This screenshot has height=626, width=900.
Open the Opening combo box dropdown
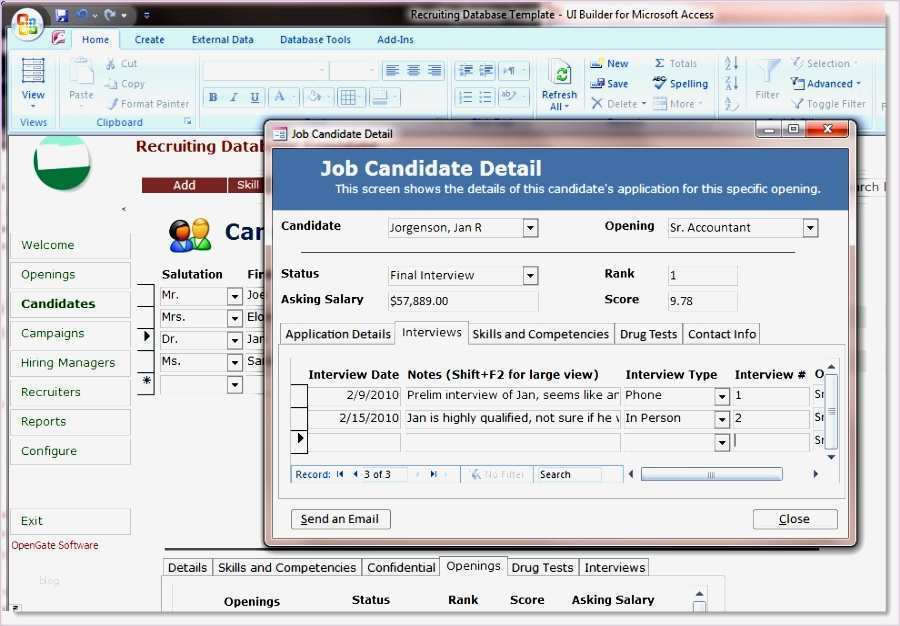(x=810, y=228)
